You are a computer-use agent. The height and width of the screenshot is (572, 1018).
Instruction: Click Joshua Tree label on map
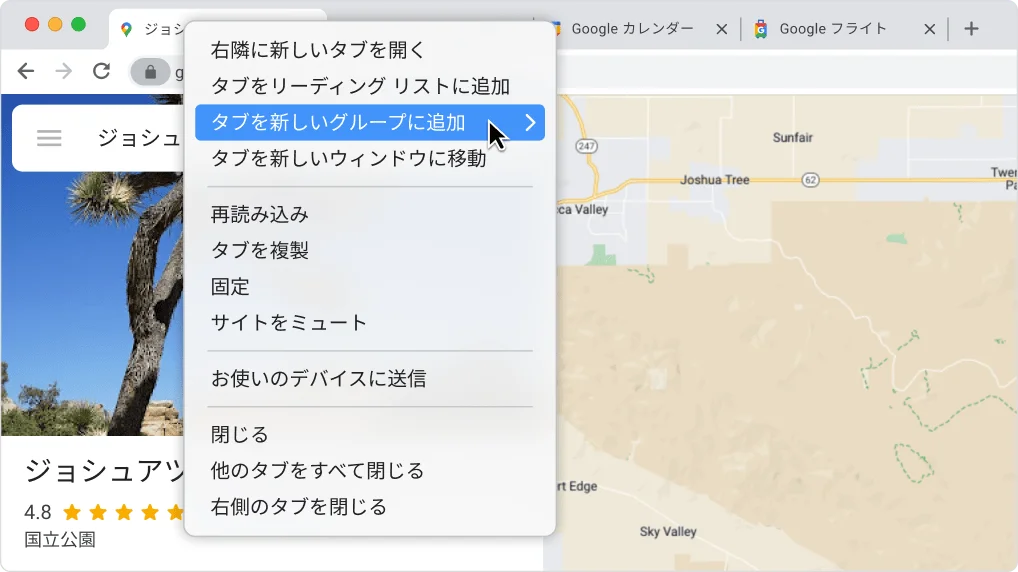tap(714, 180)
